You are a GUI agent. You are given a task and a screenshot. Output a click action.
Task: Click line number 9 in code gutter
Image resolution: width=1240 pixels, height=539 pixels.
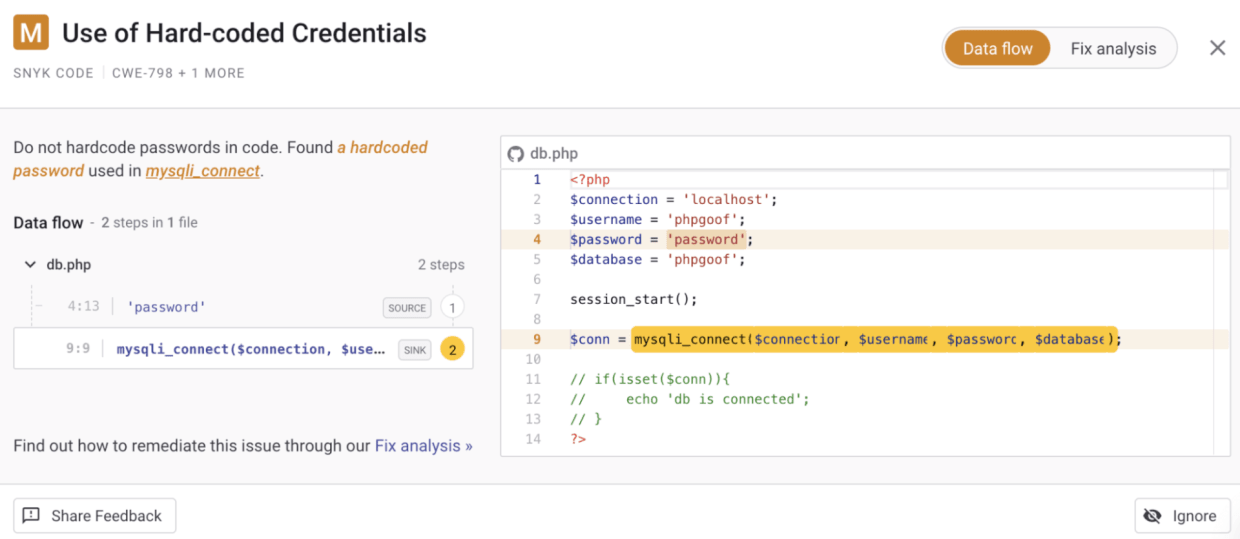537,339
